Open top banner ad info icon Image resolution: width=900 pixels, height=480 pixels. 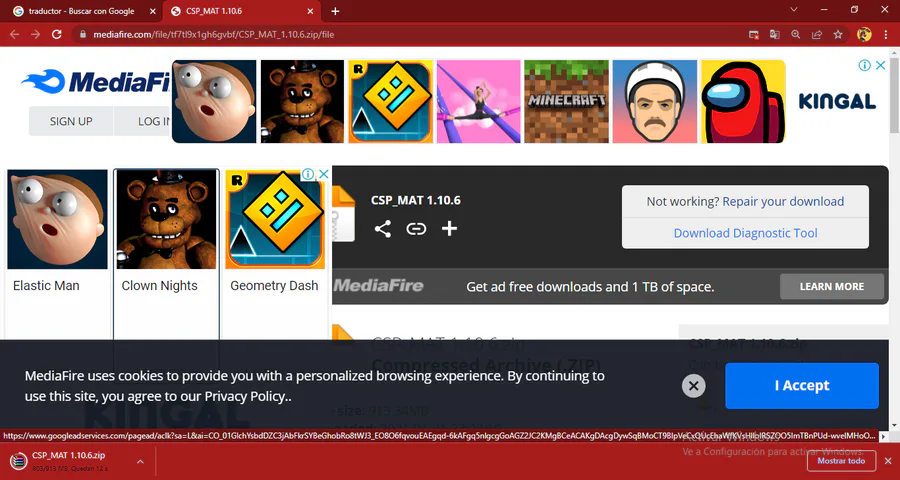(x=864, y=65)
